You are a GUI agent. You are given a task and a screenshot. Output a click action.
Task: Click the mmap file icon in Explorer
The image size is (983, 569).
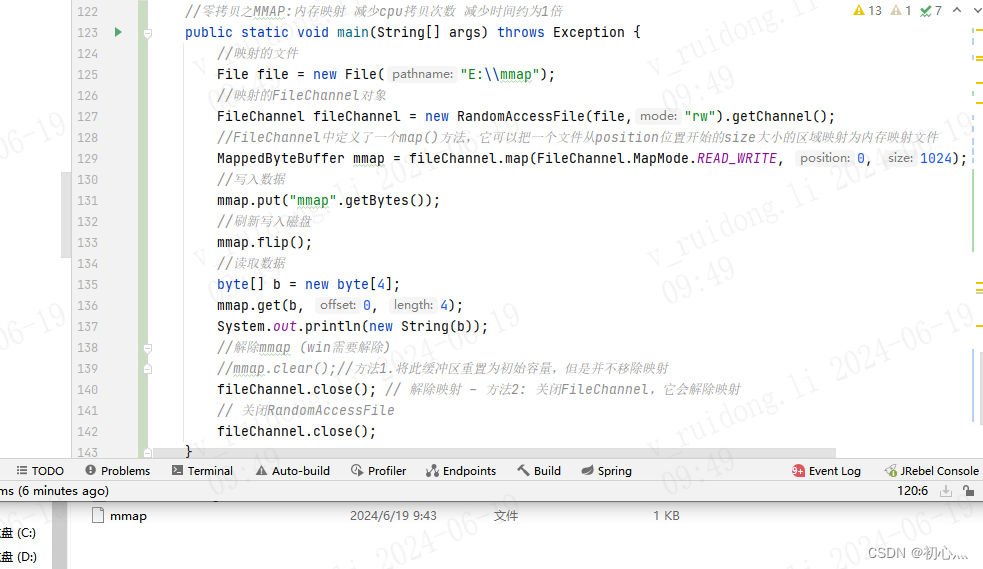(x=98, y=516)
